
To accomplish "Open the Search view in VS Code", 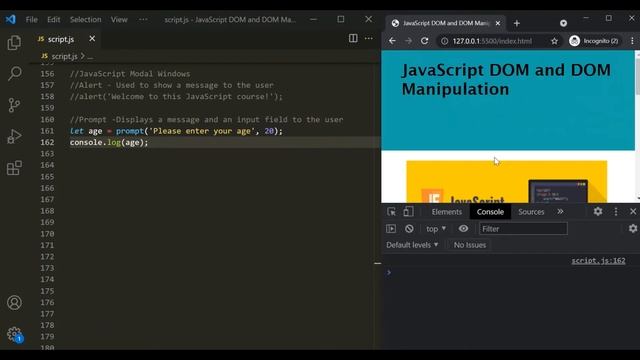I will pos(14,73).
